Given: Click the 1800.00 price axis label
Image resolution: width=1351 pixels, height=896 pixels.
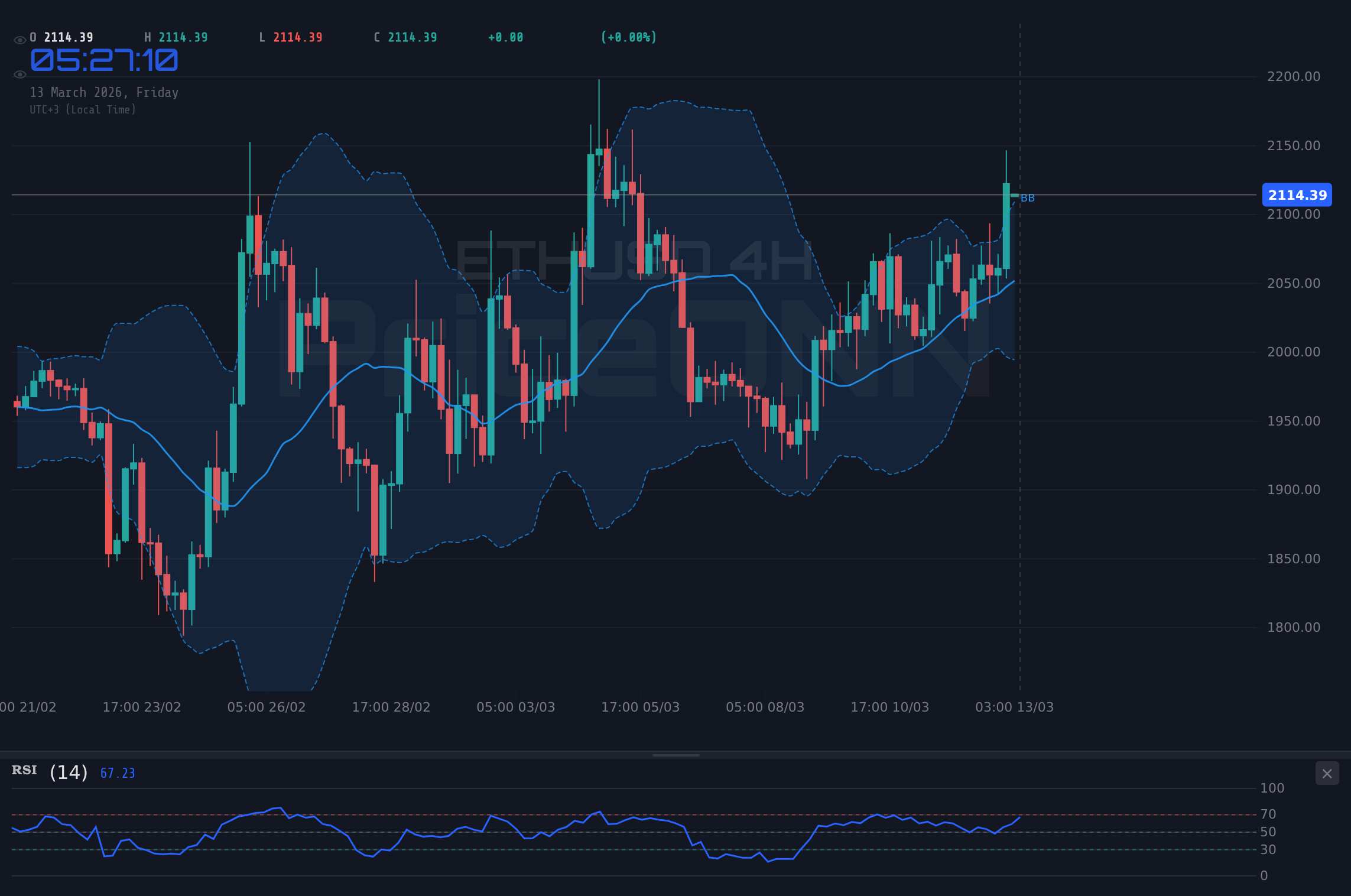Looking at the screenshot, I should (x=1293, y=627).
